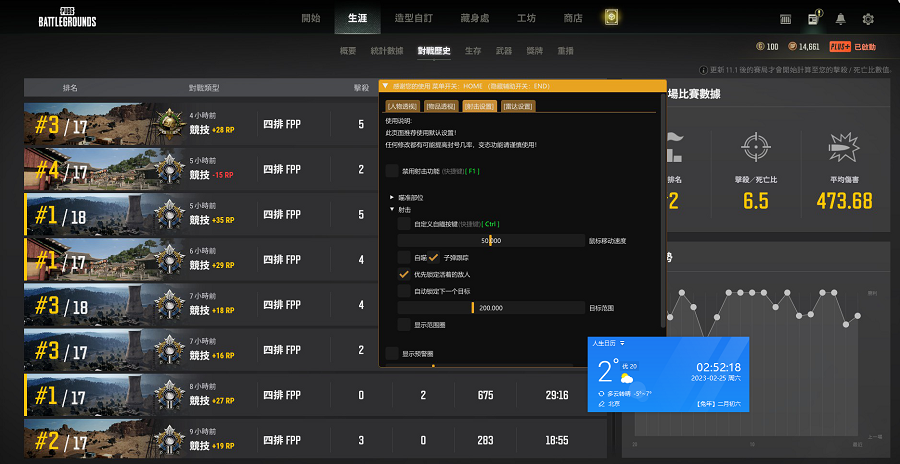Image resolution: width=900 pixels, height=464 pixels.
Task: Click the events calendar icon in top bar
Action: coord(786,19)
